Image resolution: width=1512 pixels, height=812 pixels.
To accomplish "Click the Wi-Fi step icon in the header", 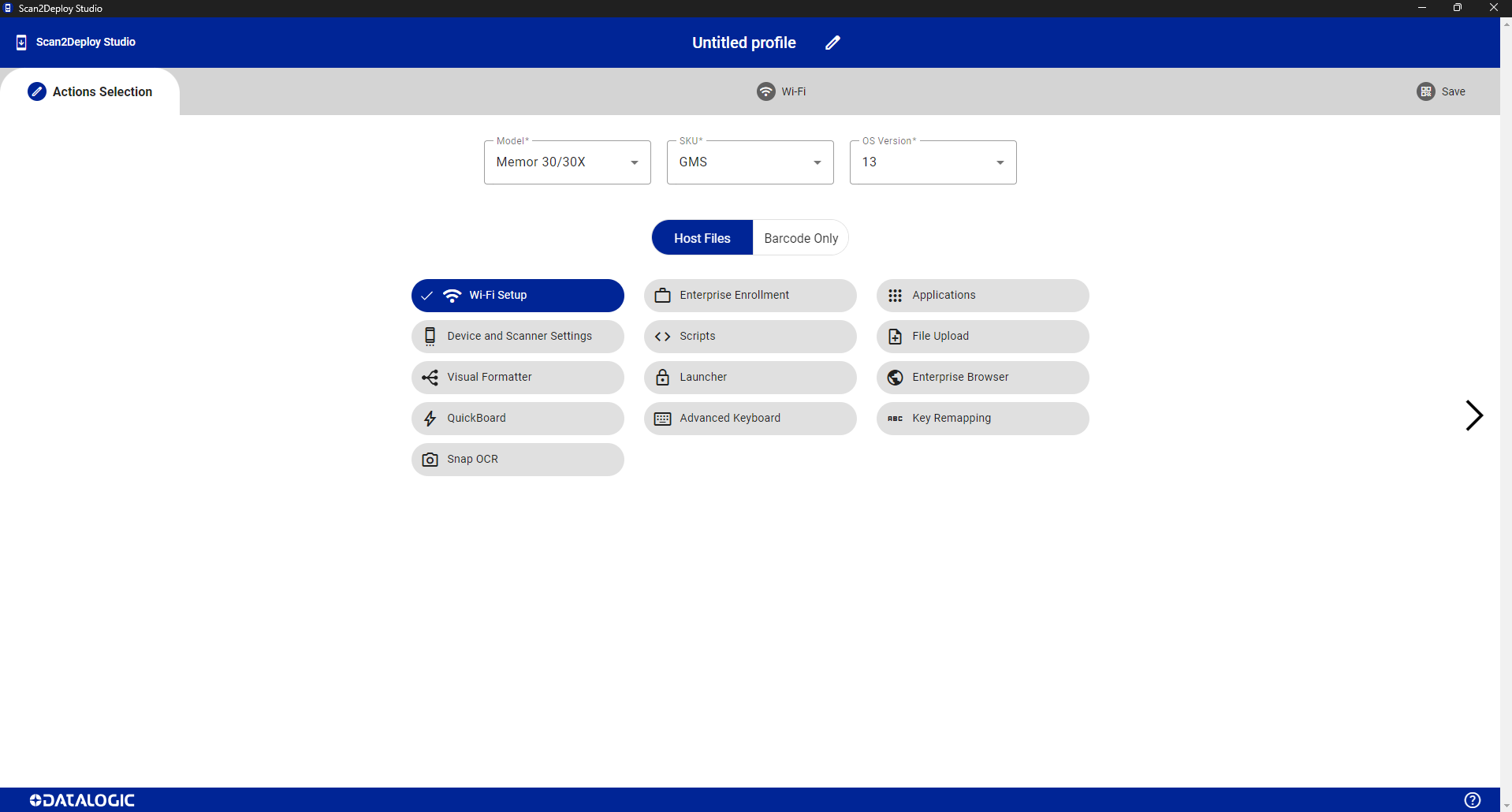I will pyautogui.click(x=765, y=91).
